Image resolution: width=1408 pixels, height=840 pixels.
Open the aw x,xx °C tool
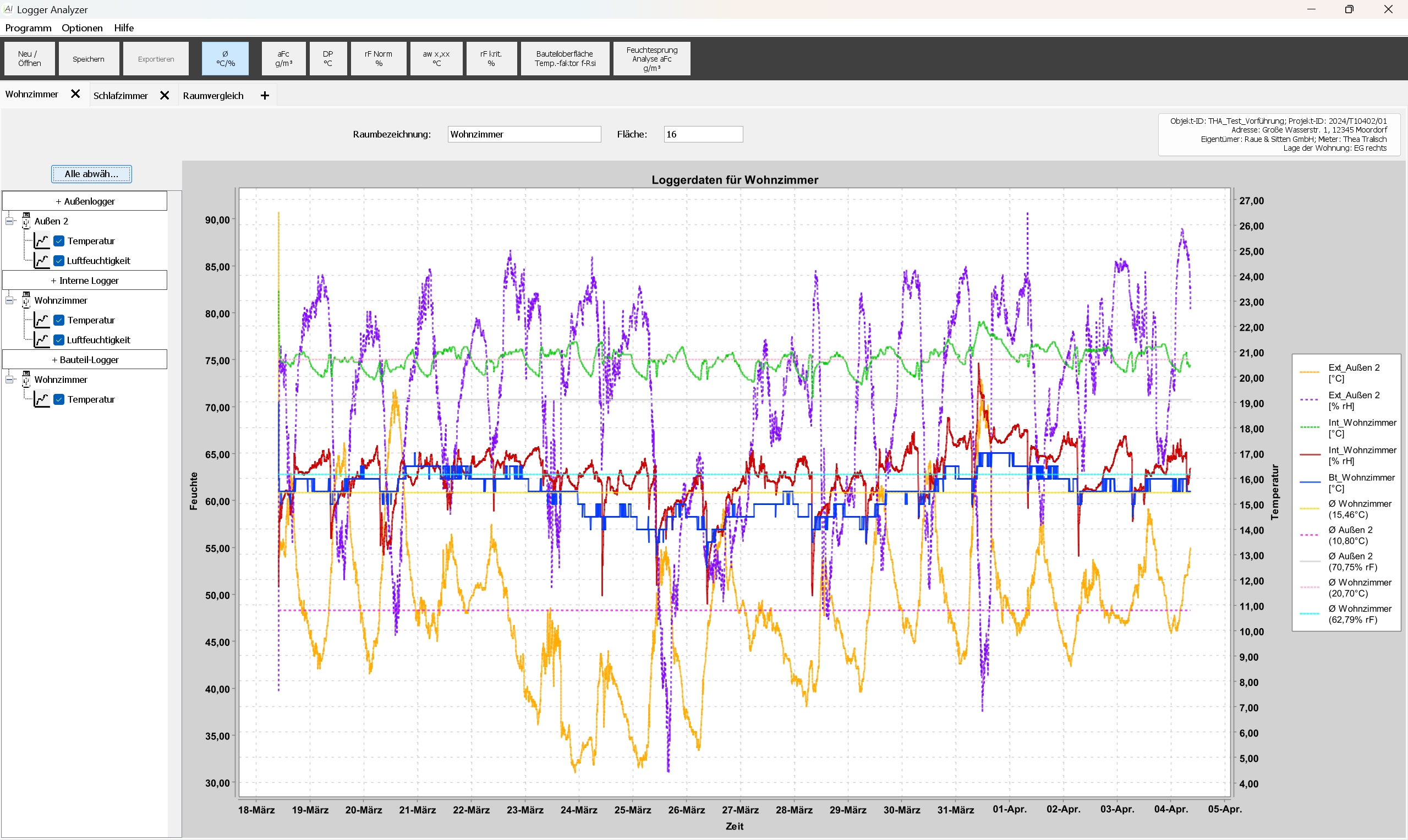(x=436, y=58)
